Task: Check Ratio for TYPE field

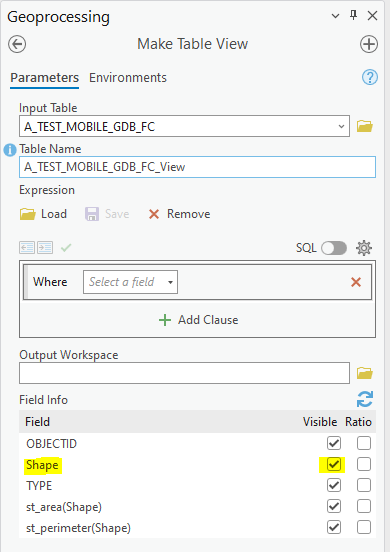Action: pyautogui.click(x=364, y=485)
